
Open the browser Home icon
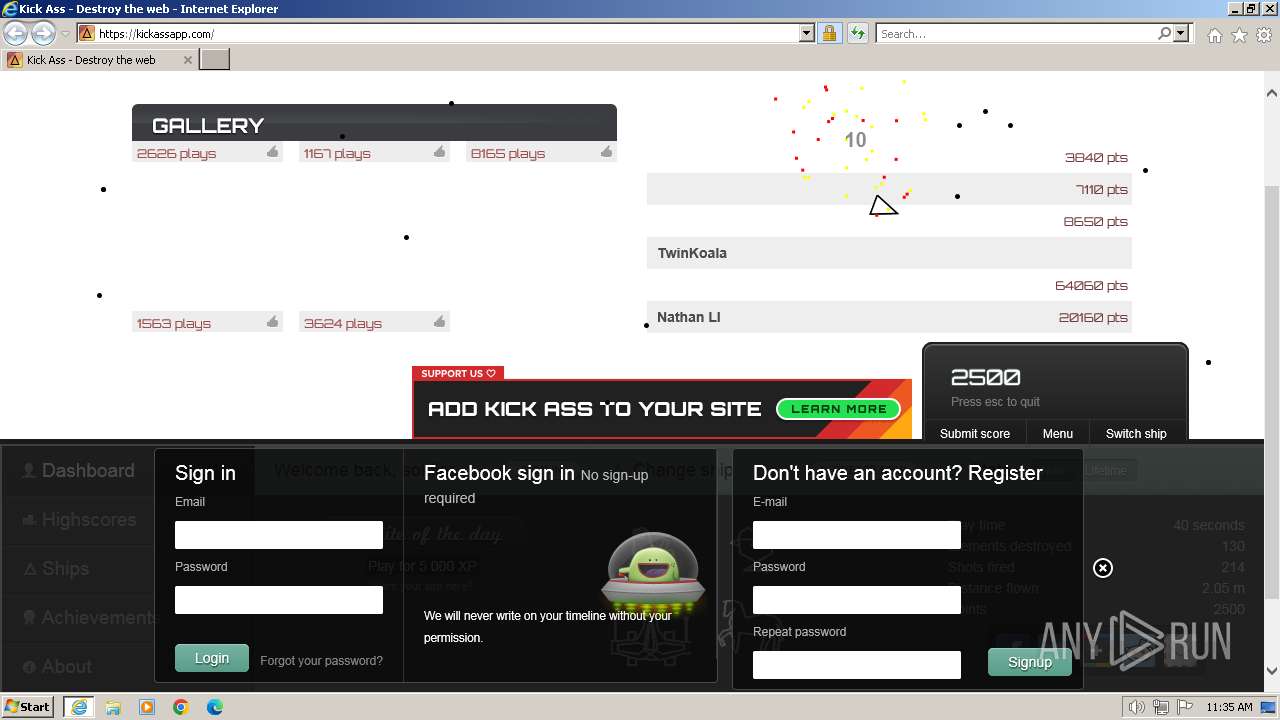pos(1214,35)
